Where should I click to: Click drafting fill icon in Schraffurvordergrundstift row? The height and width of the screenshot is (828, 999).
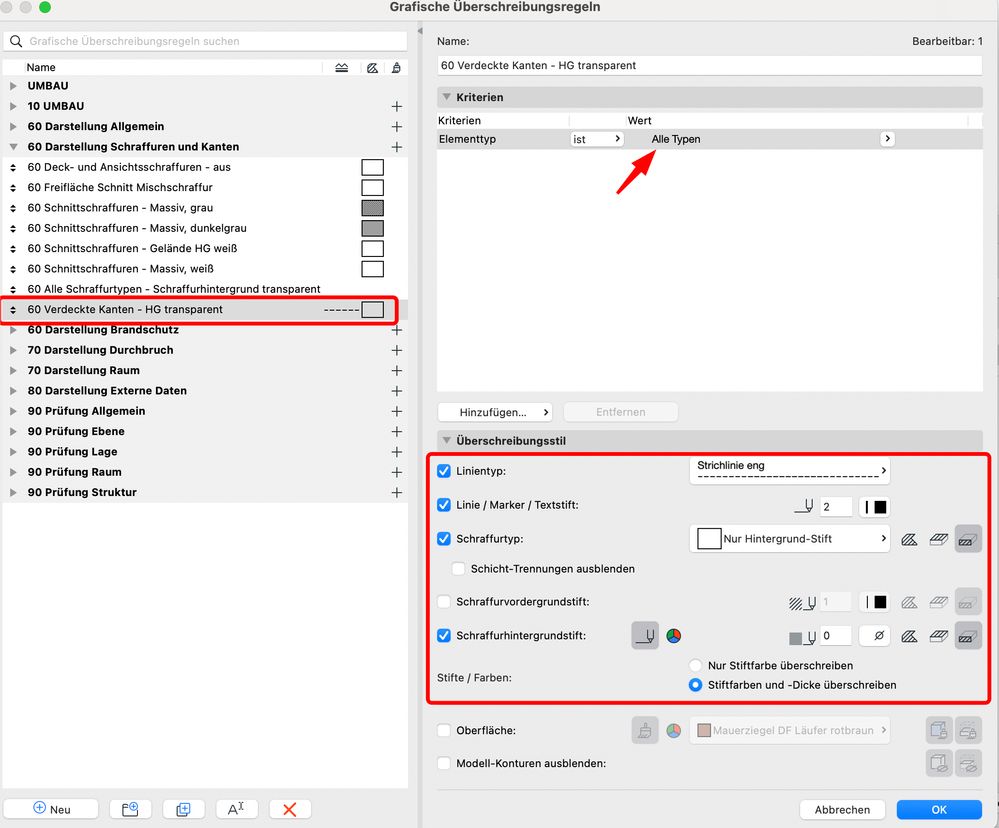click(909, 602)
